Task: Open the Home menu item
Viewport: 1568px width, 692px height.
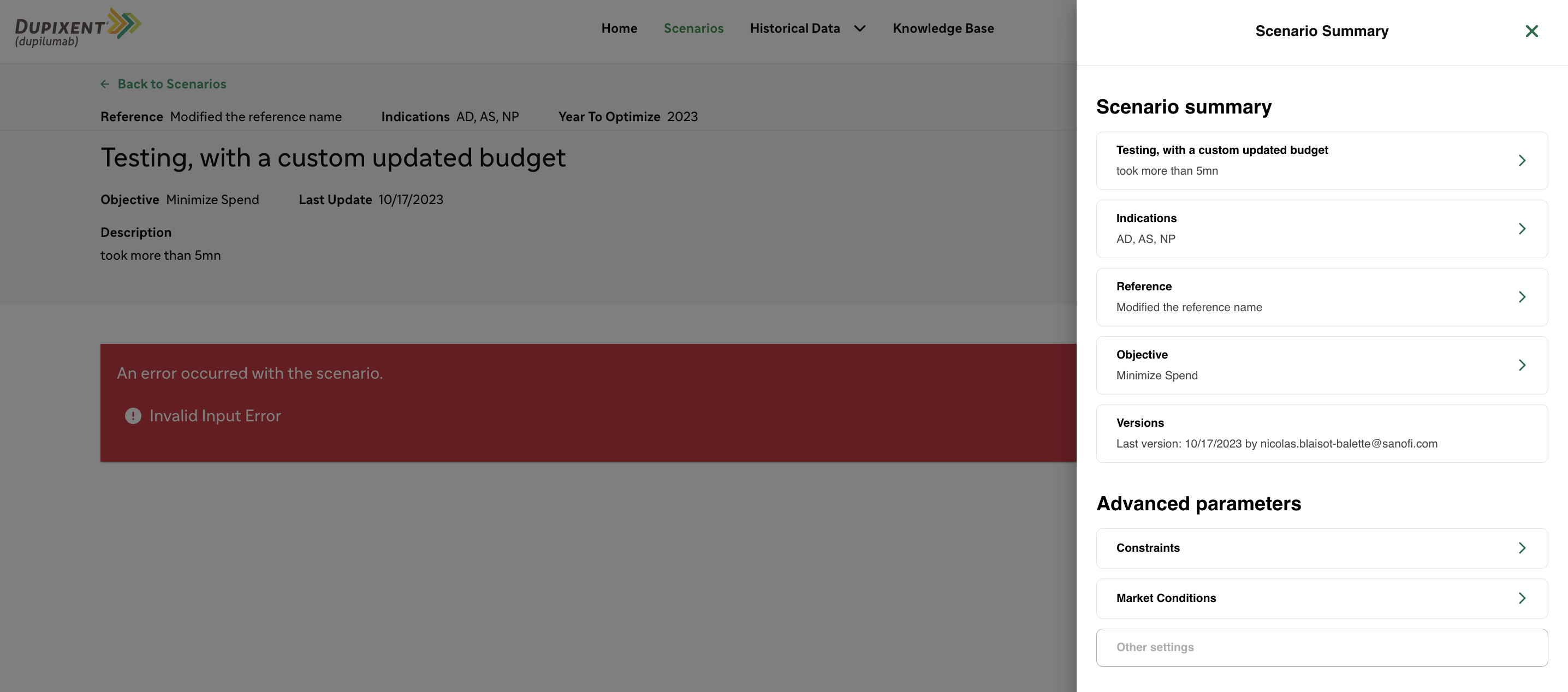Action: (619, 28)
